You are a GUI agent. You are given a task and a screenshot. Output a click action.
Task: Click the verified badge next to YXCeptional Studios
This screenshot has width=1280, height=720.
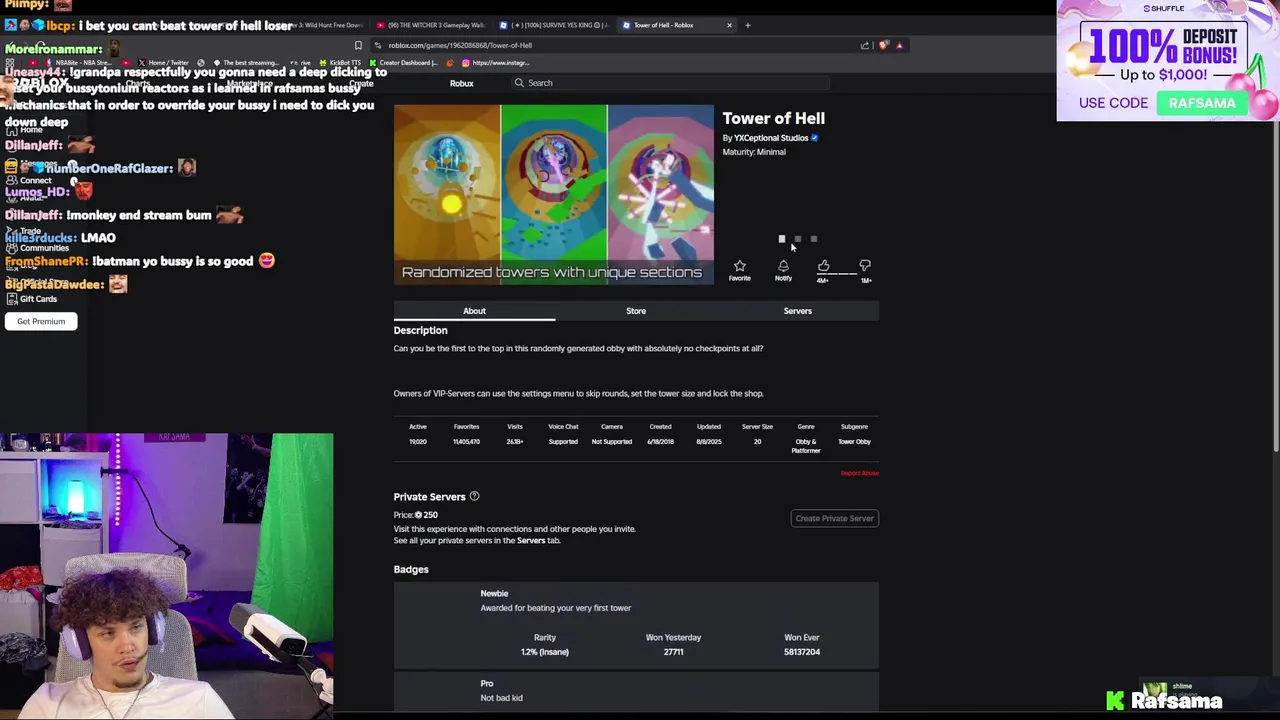click(814, 138)
